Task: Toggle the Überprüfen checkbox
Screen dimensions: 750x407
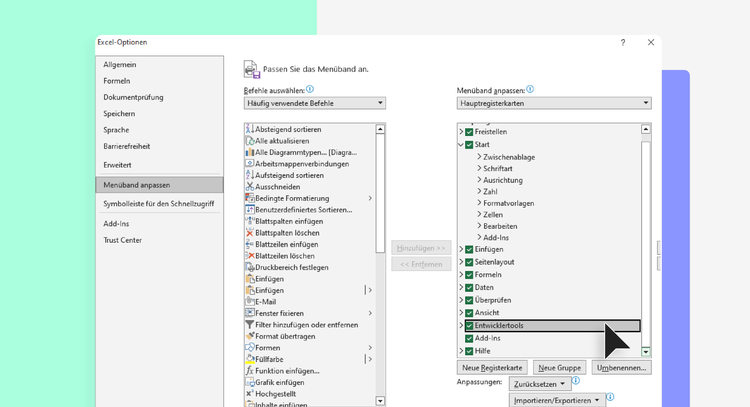Action: [469, 300]
